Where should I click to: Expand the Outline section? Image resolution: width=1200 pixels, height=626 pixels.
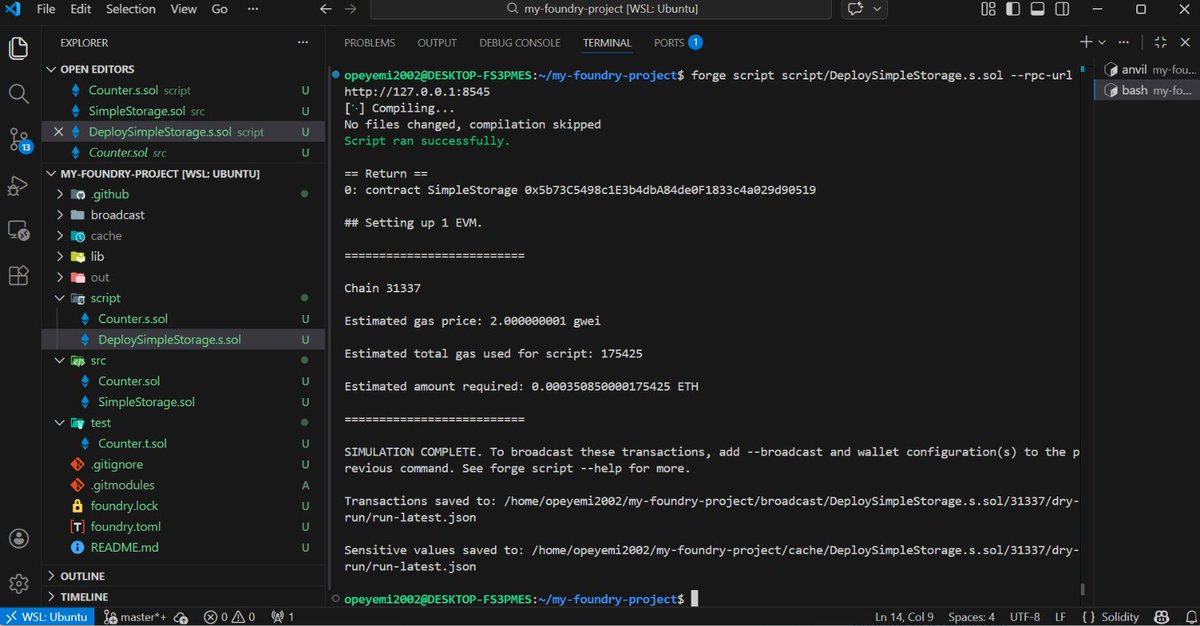coord(184,576)
